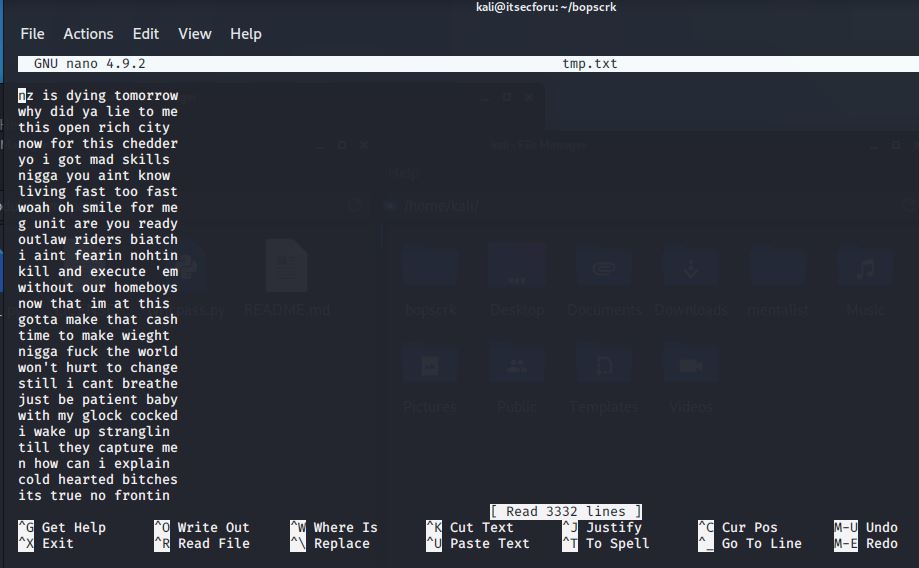Image resolution: width=919 pixels, height=568 pixels.
Task: Click the ^X Exit shortcut
Action: click(46, 543)
